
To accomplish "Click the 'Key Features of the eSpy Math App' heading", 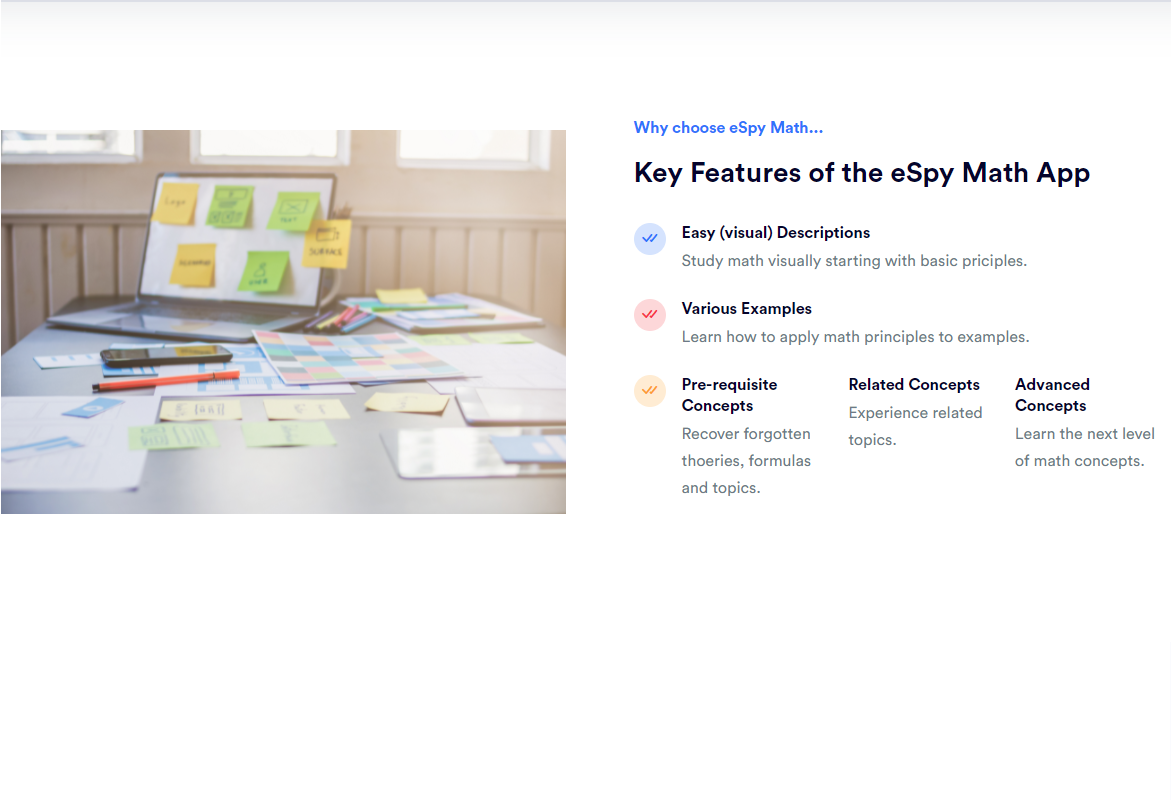I will (861, 173).
